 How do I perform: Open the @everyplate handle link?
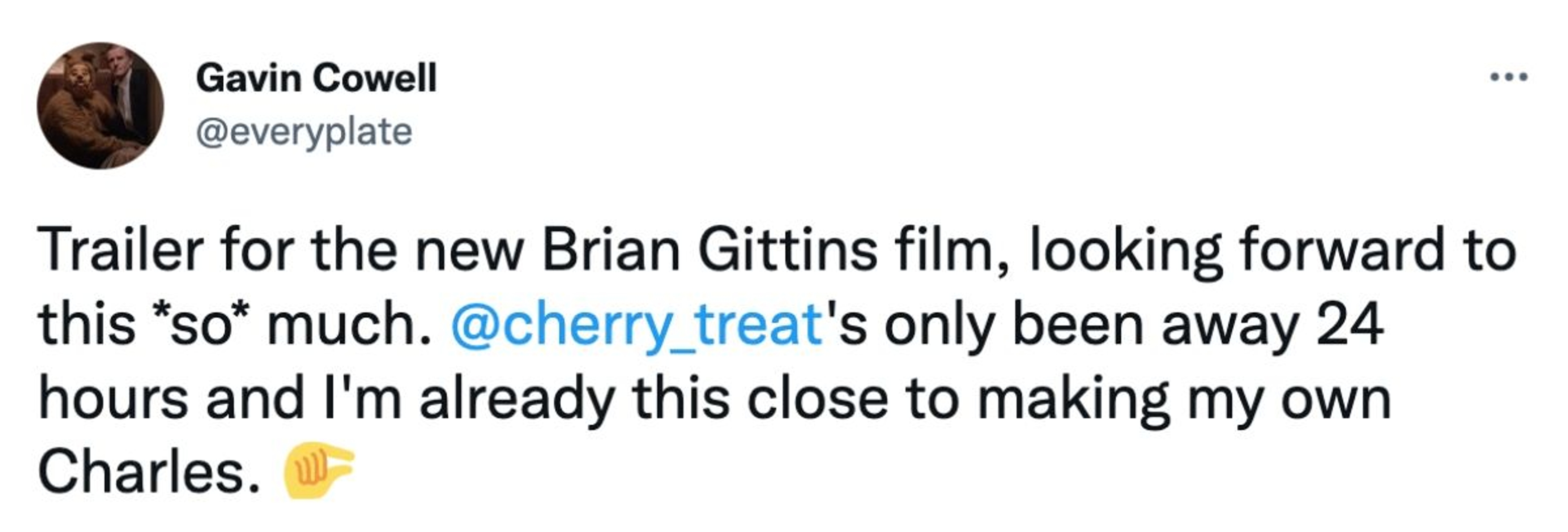pyautogui.click(x=304, y=132)
